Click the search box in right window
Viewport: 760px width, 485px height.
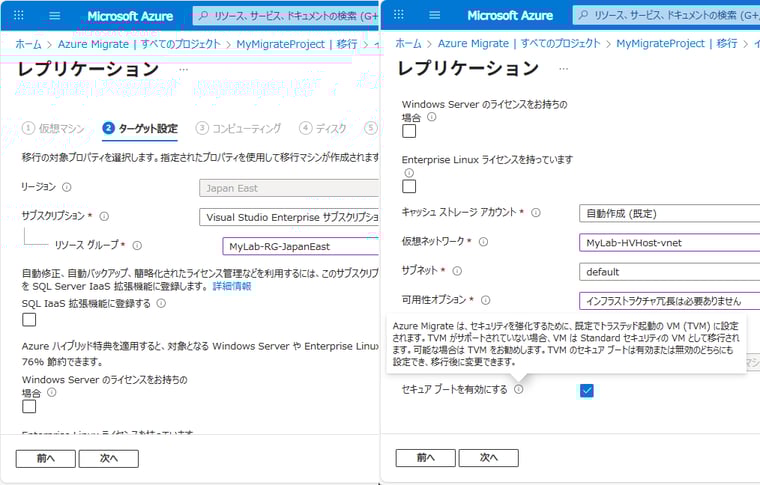click(666, 15)
